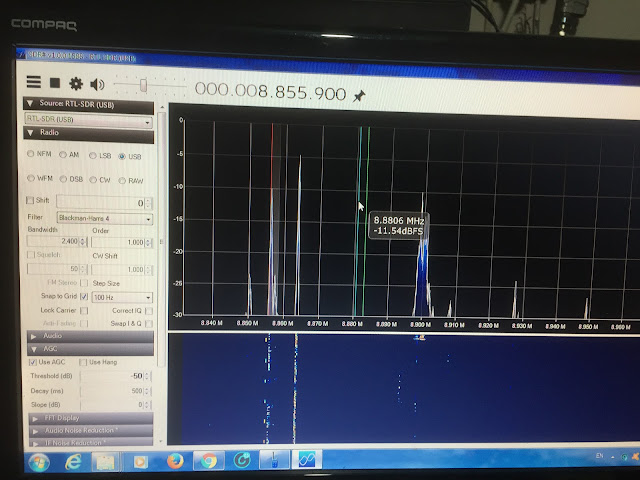Click the side panel vertical scrollbar
Viewport: 640px width, 480px height.
coord(162,239)
